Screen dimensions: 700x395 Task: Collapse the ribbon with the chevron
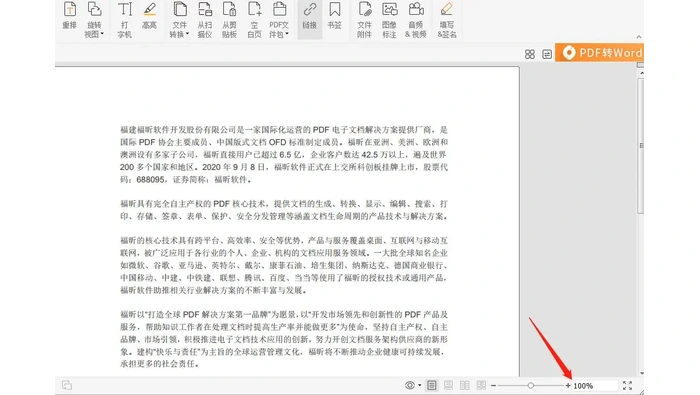pos(639,37)
